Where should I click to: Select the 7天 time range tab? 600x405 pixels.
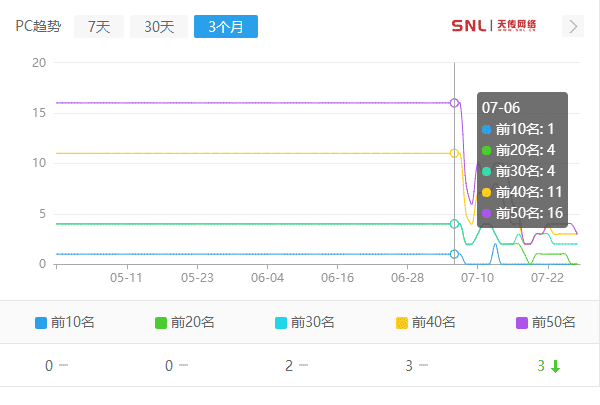pyautogui.click(x=99, y=27)
